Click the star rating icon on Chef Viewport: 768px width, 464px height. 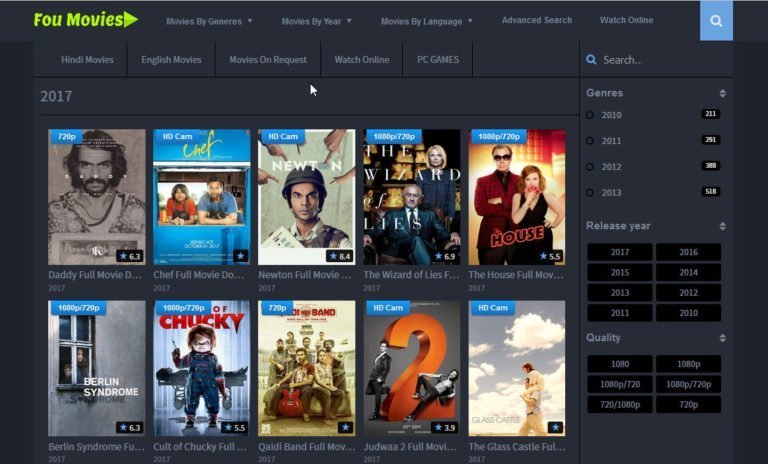click(240, 256)
